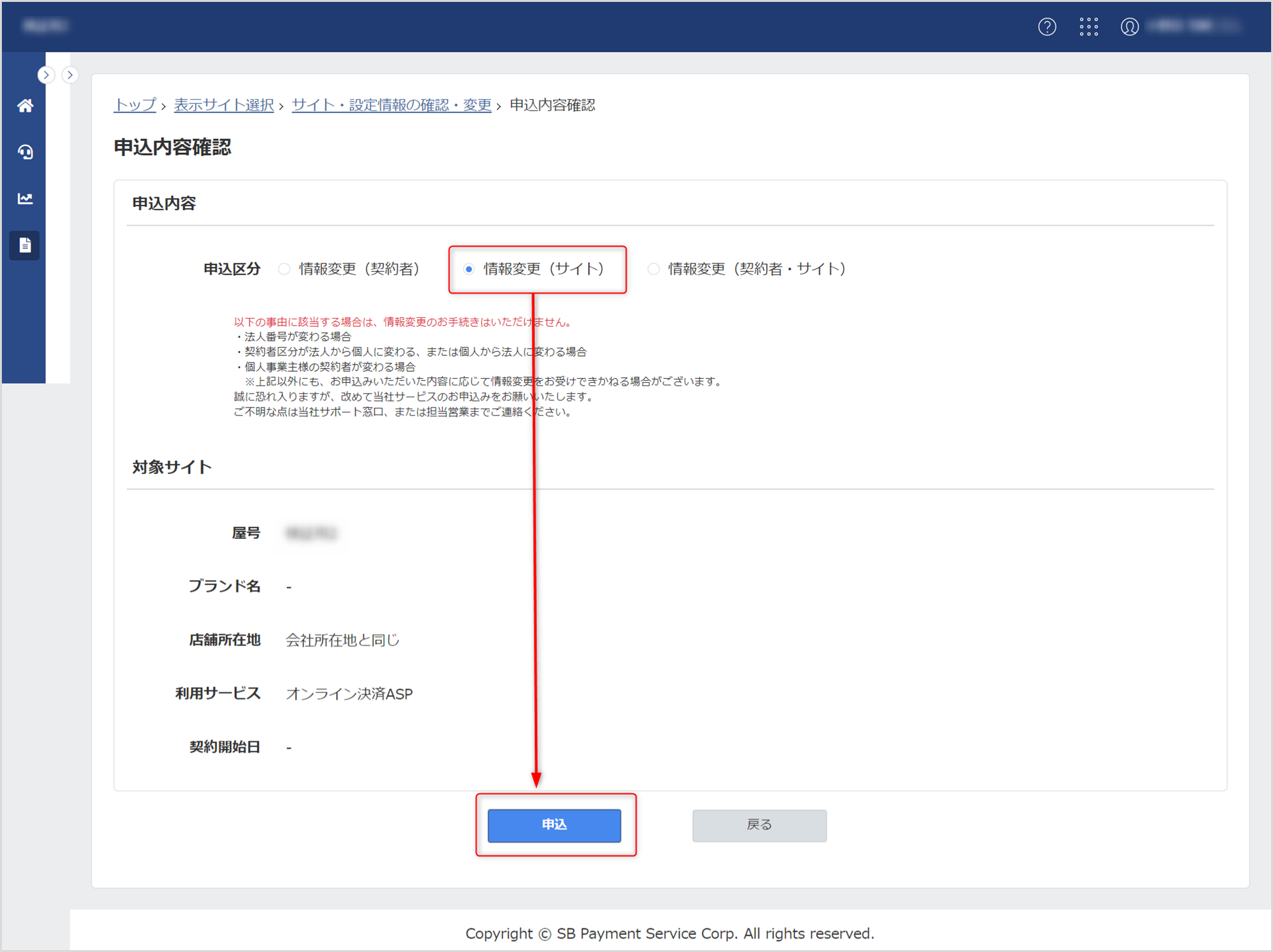Screen dimensions: 1273x952
Task: Click the 契約開始日 field label
Action: (225, 747)
